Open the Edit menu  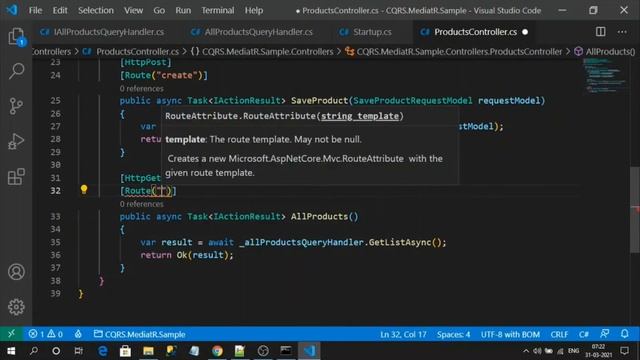pyautogui.click(x=60, y=10)
